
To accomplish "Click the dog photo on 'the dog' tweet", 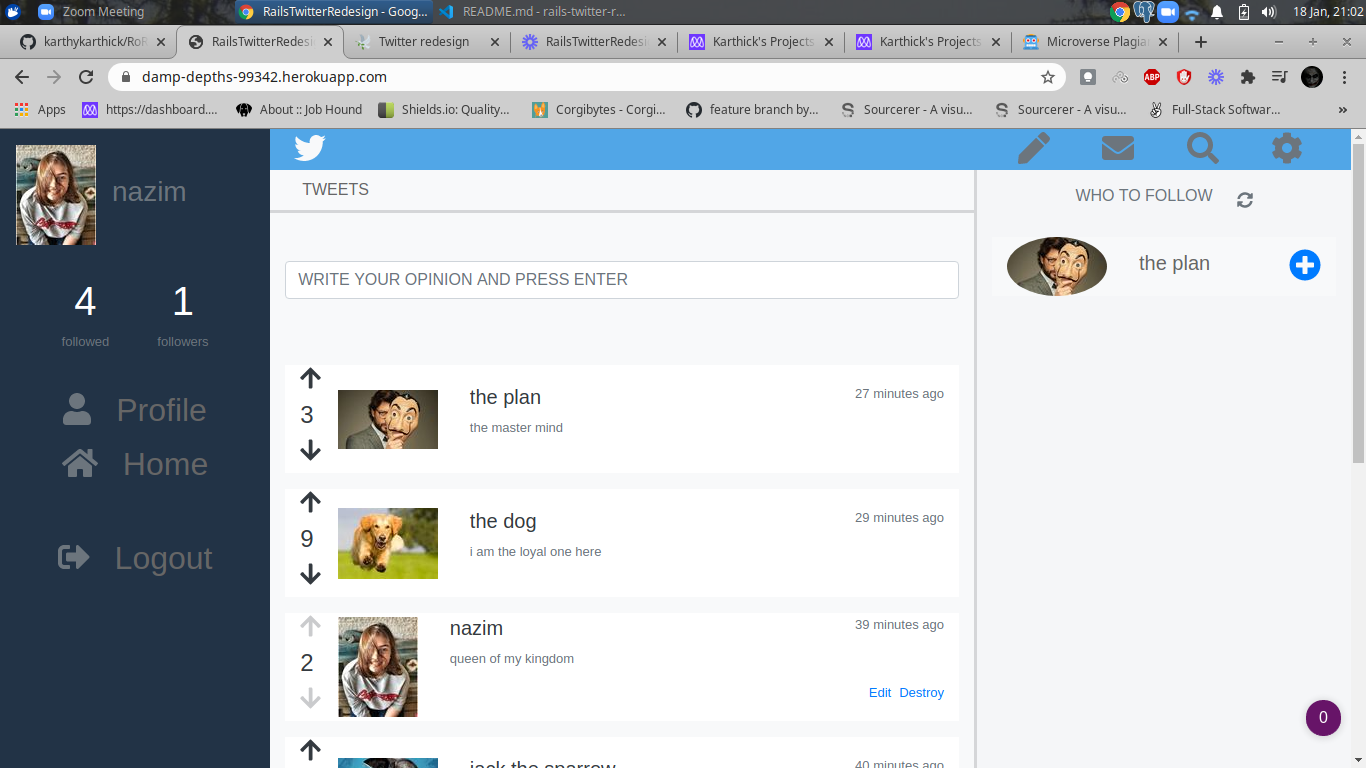I will click(x=388, y=543).
